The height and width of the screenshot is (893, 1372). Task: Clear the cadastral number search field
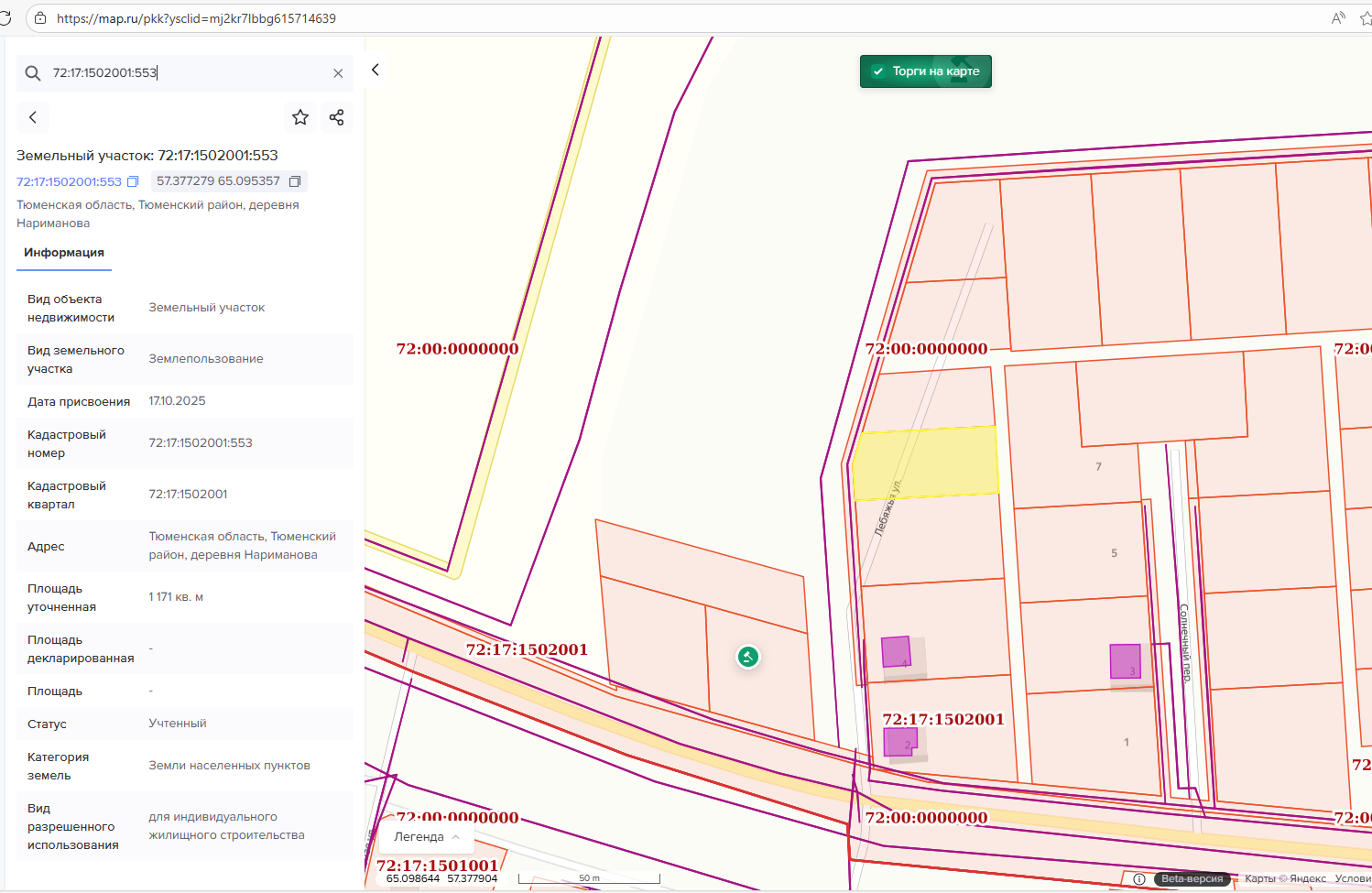coord(338,73)
